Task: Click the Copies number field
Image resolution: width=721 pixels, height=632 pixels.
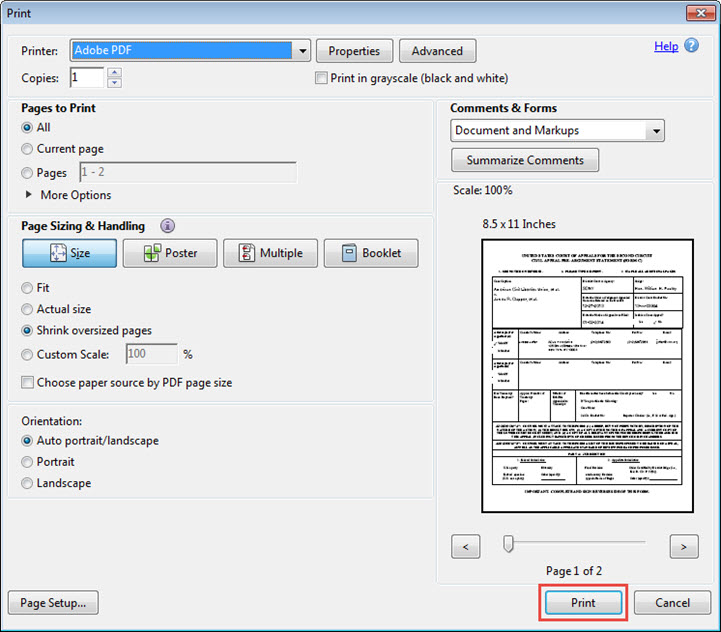Action: click(86, 78)
